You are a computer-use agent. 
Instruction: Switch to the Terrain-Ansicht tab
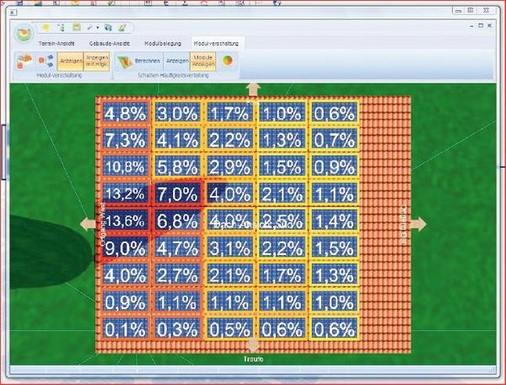[x=56, y=43]
